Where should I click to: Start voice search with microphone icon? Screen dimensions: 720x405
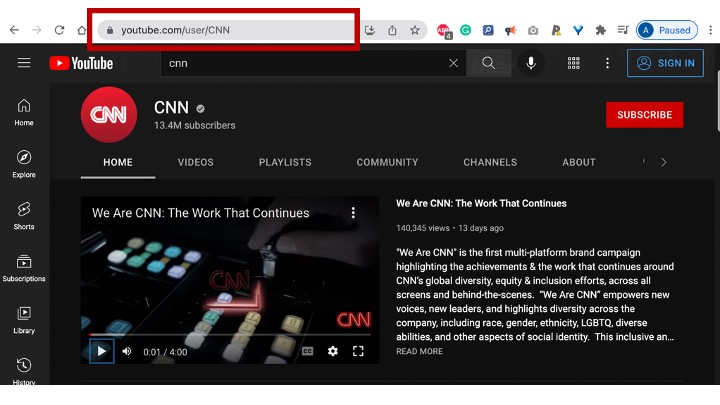click(531, 63)
